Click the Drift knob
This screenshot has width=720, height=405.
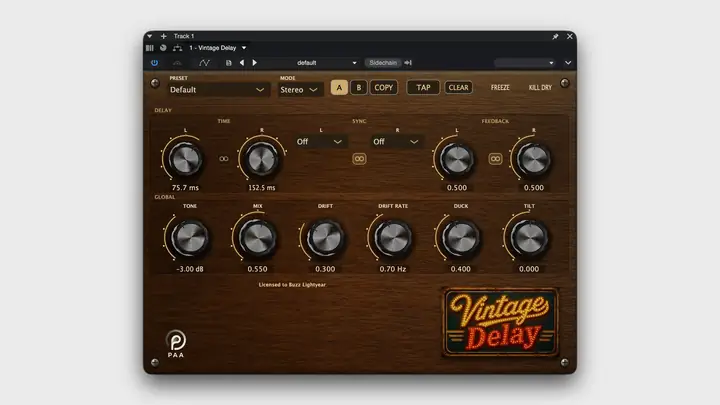pyautogui.click(x=325, y=238)
